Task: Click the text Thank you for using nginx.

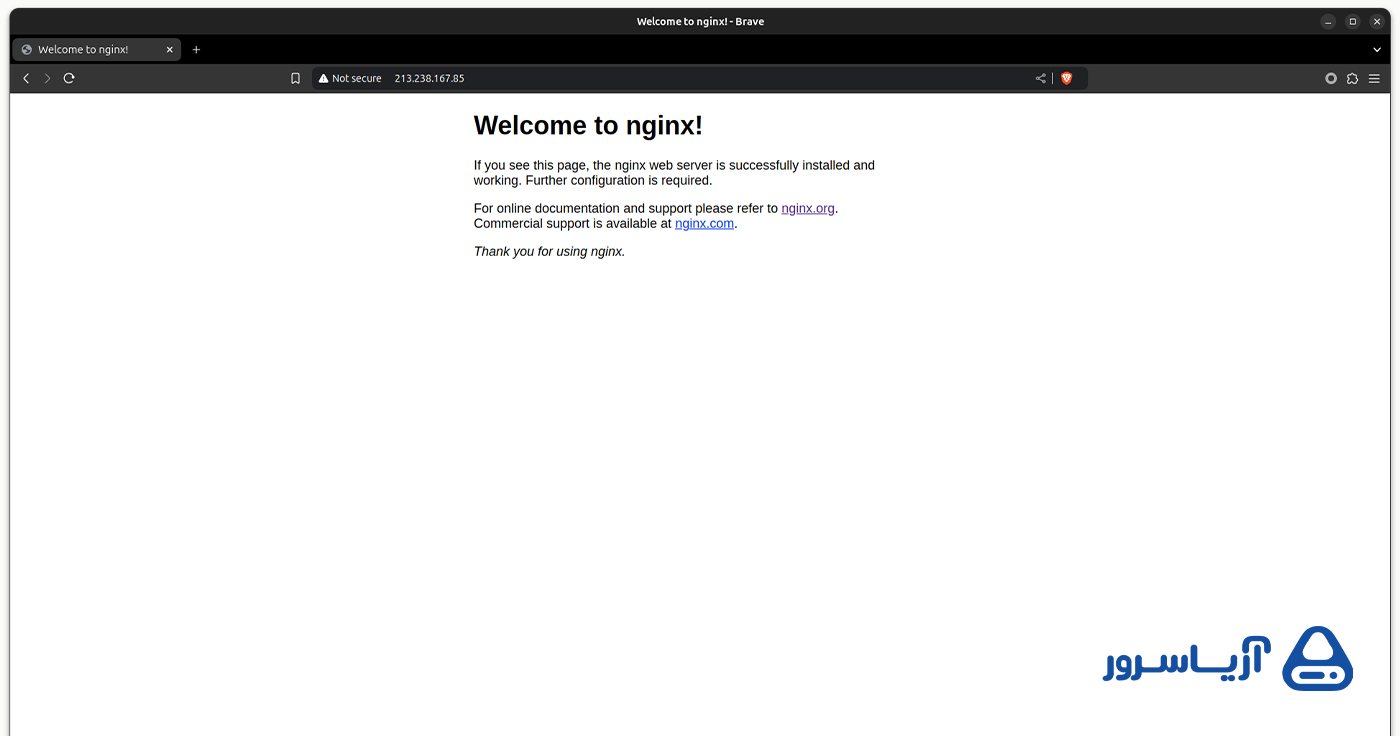Action: coord(549,251)
